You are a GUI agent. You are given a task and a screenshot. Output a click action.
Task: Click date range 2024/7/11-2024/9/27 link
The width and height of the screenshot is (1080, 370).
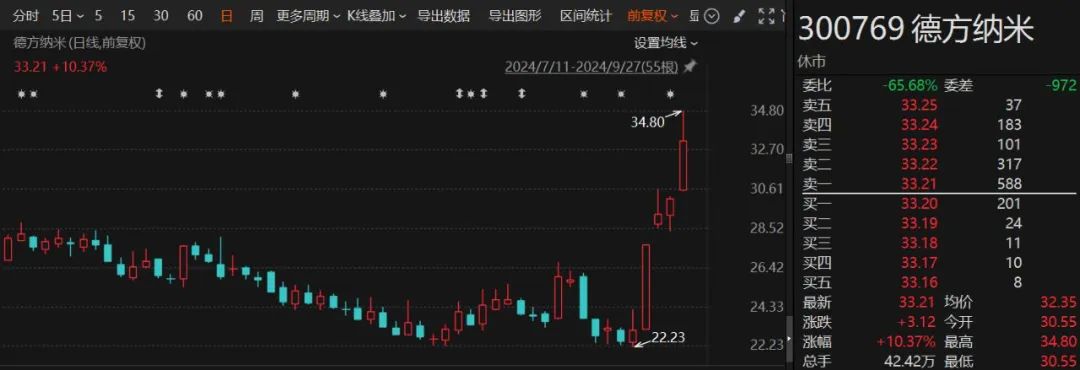[x=592, y=67]
